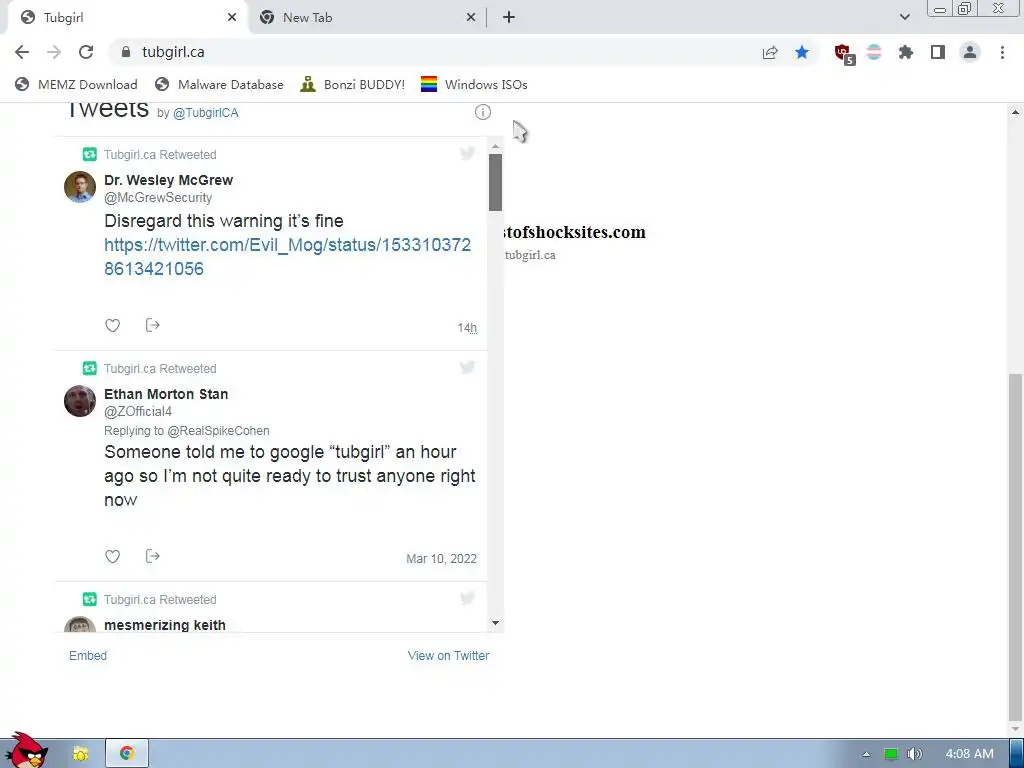This screenshot has width=1024, height=768.
Task: Close the Tubgirl tab
Action: tap(232, 18)
